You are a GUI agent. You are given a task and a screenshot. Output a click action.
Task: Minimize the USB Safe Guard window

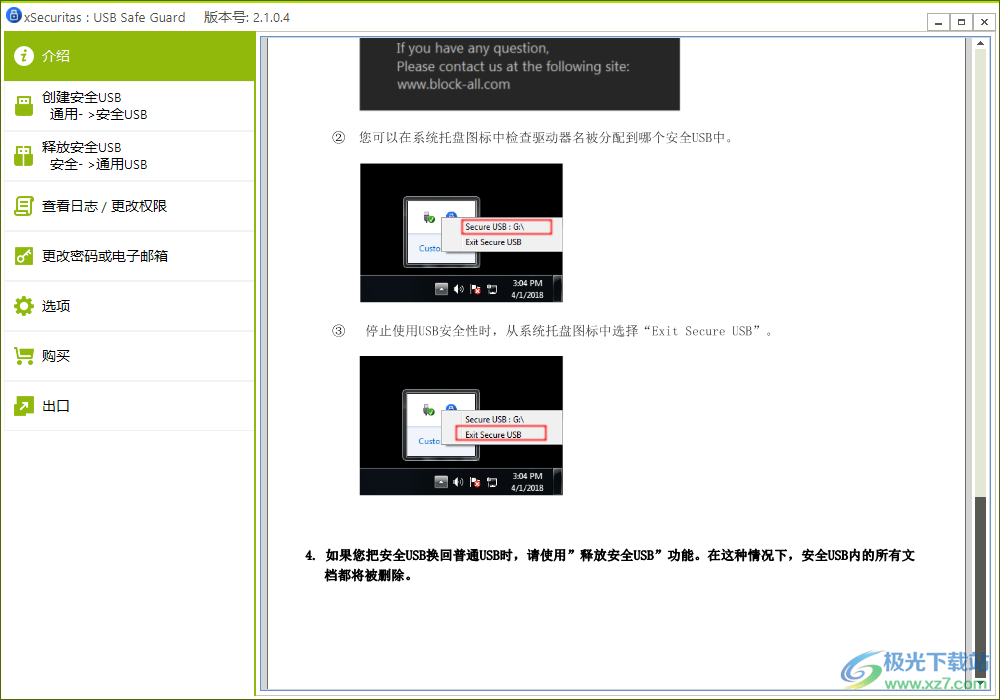937,21
